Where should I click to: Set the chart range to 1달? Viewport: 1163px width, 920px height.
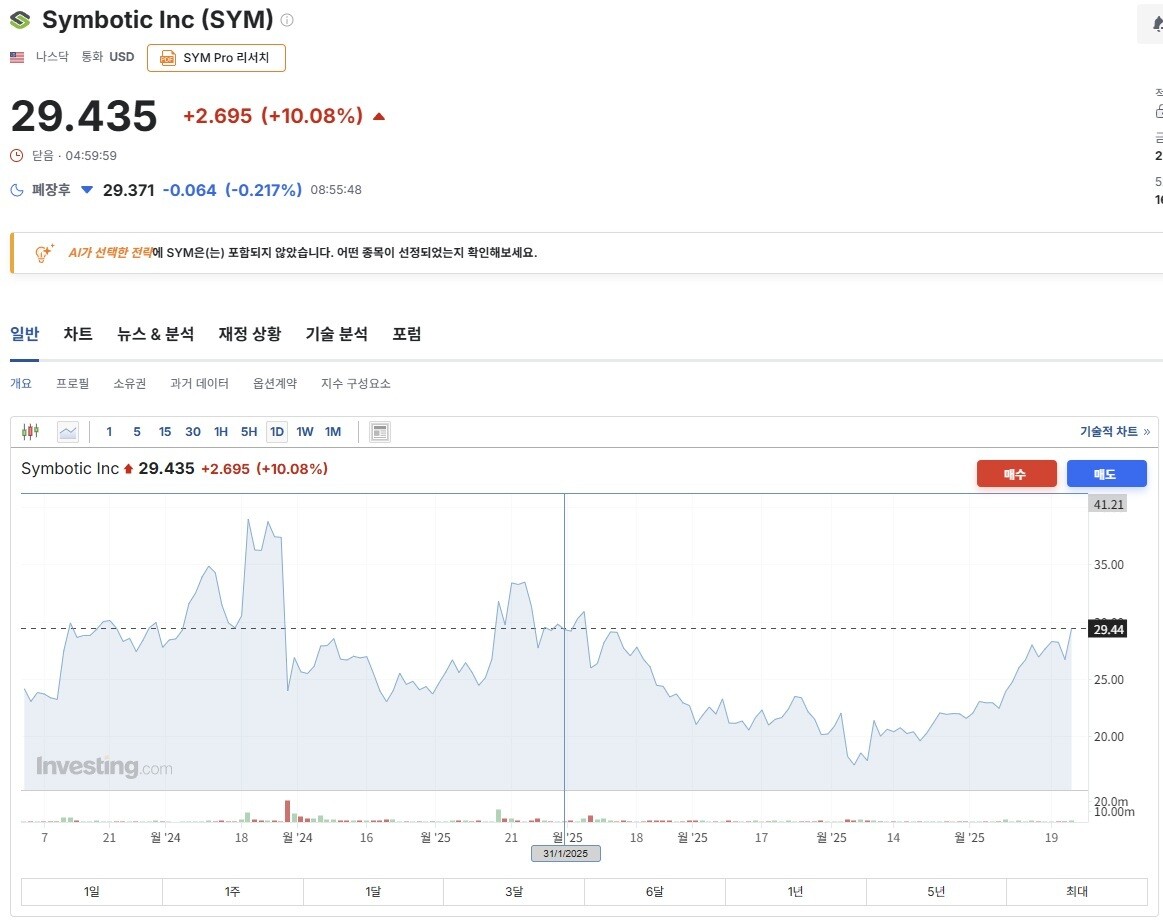tap(373, 892)
